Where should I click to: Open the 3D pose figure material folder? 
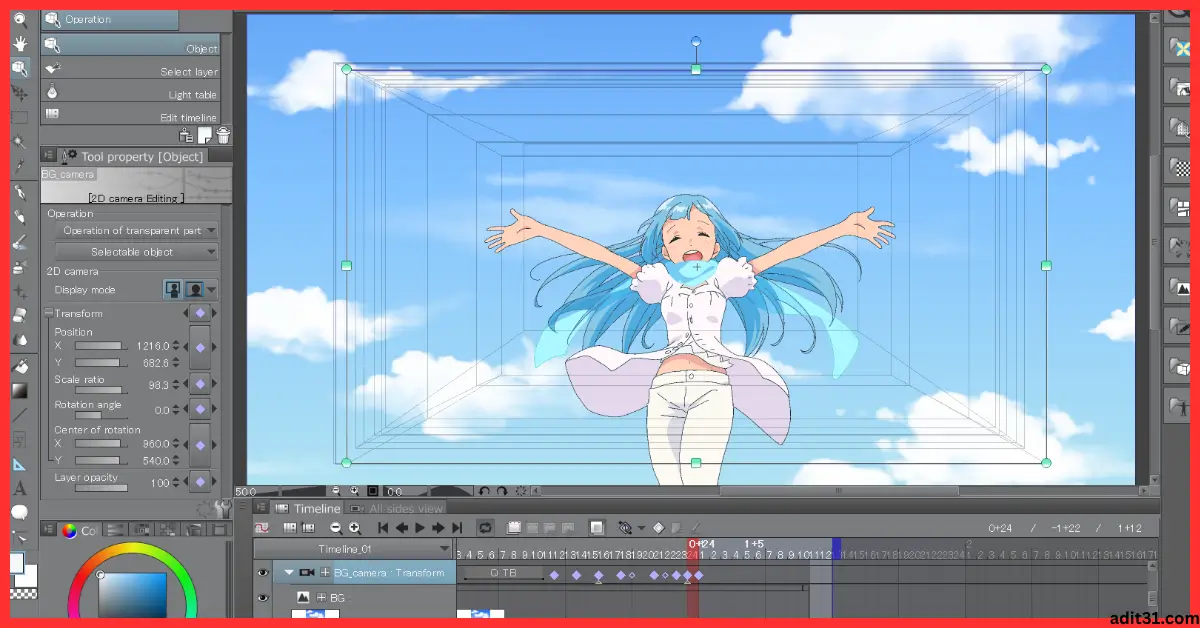tap(1180, 405)
